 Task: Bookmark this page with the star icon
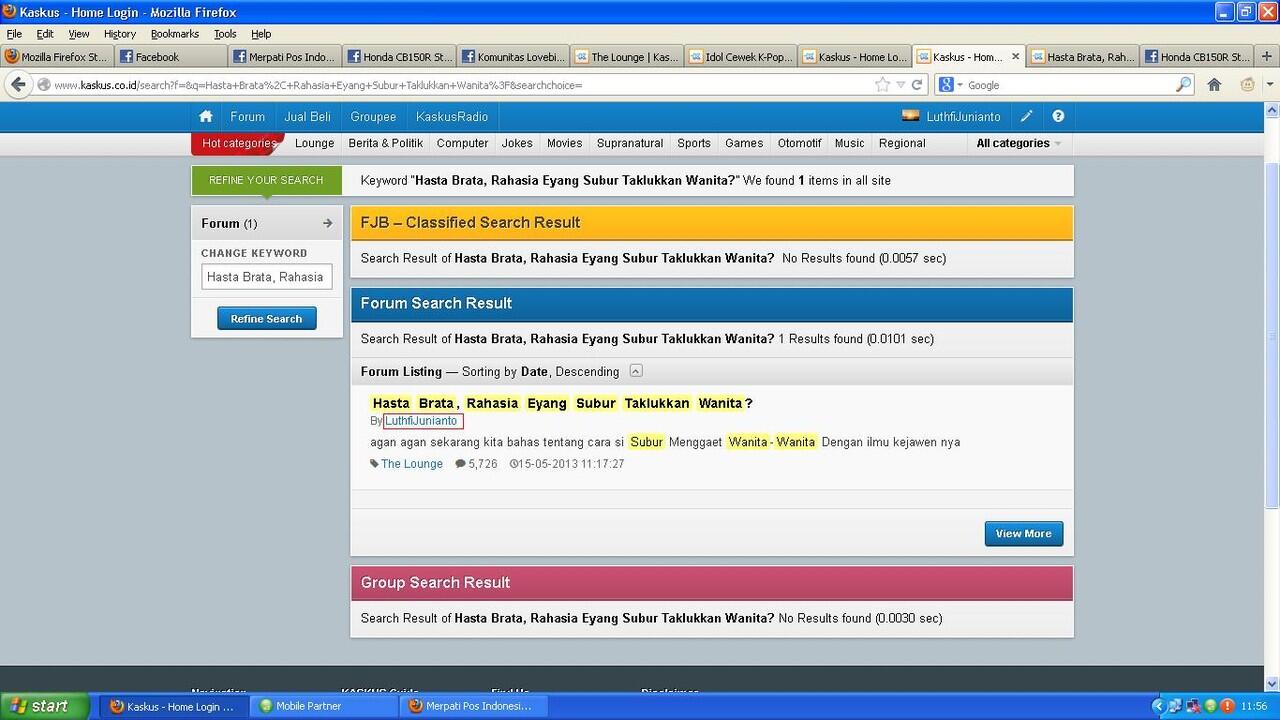click(x=882, y=85)
